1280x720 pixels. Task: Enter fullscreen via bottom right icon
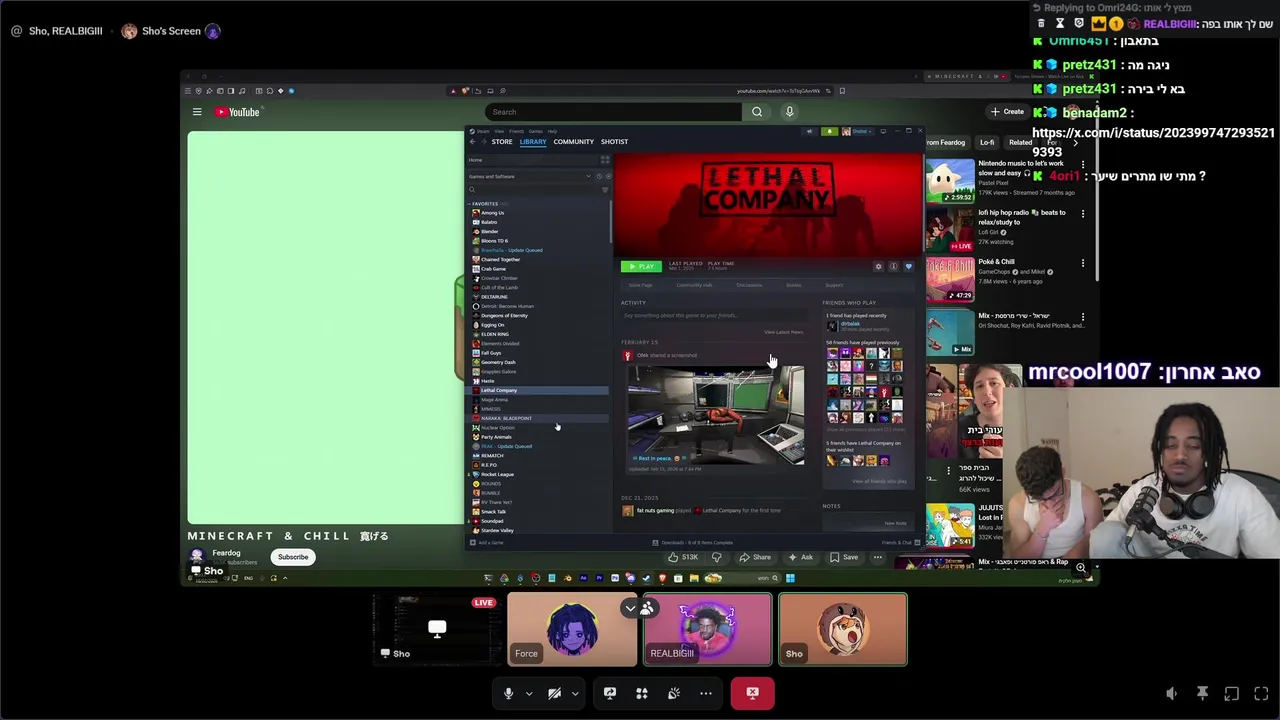point(1261,693)
